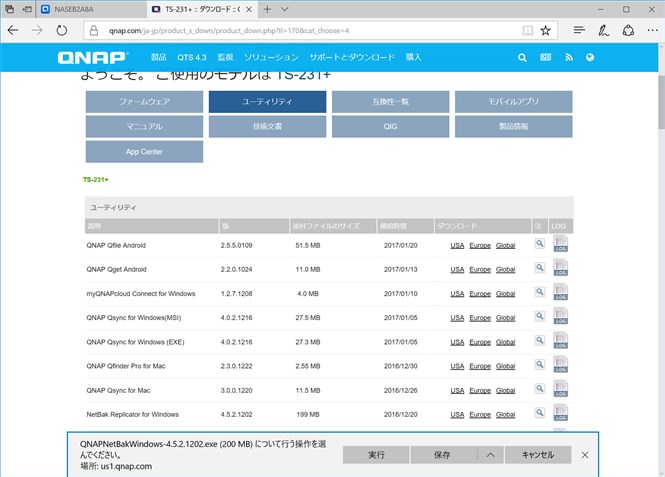Open the 監視 menu item
The height and width of the screenshot is (477, 665).
pos(225,57)
